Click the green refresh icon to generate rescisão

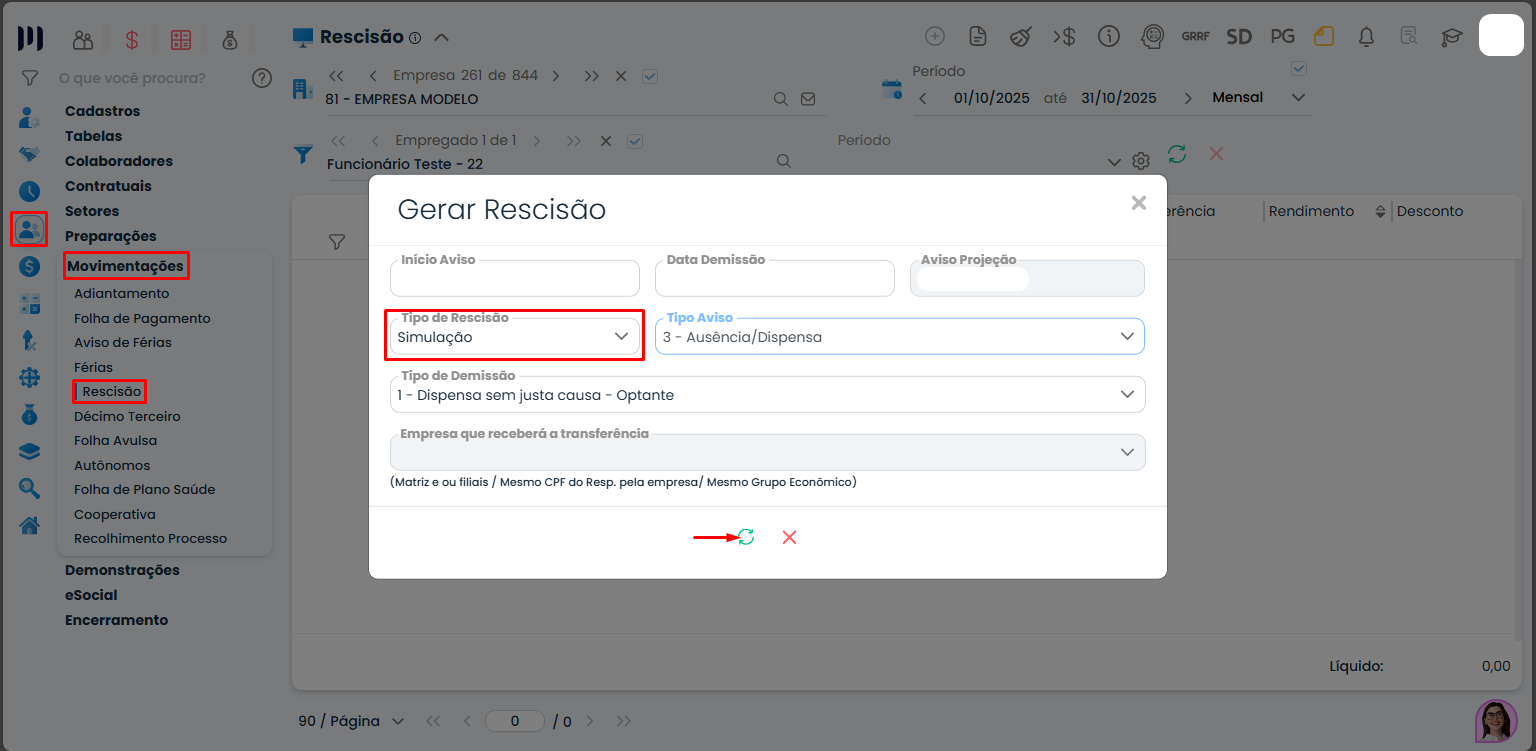tap(746, 537)
